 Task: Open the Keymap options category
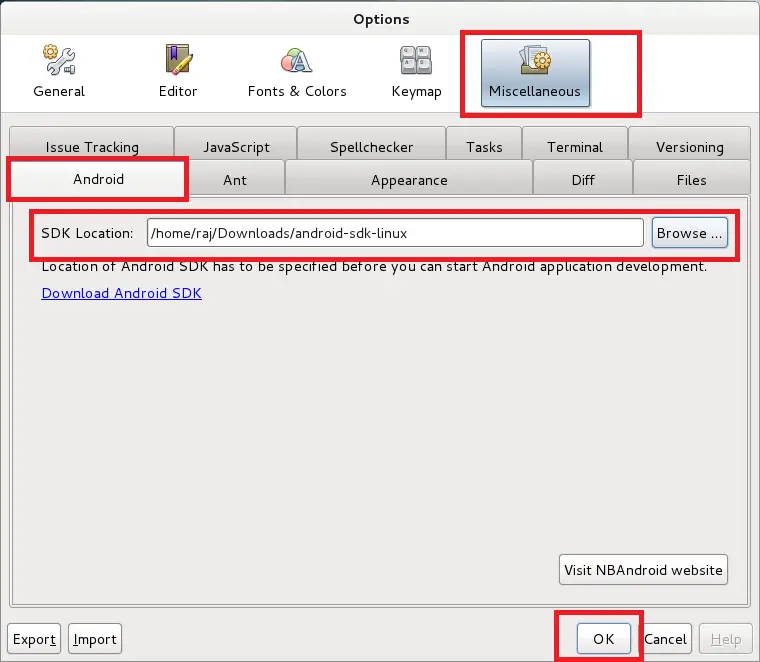[x=416, y=72]
